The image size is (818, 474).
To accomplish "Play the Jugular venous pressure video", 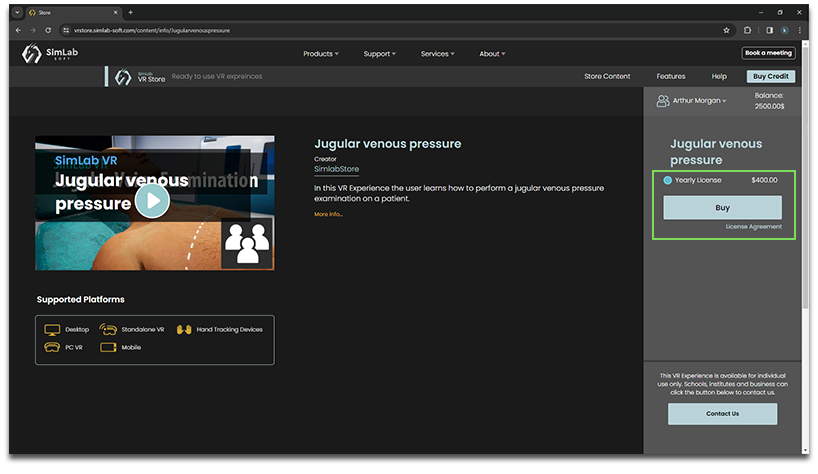I will [152, 200].
